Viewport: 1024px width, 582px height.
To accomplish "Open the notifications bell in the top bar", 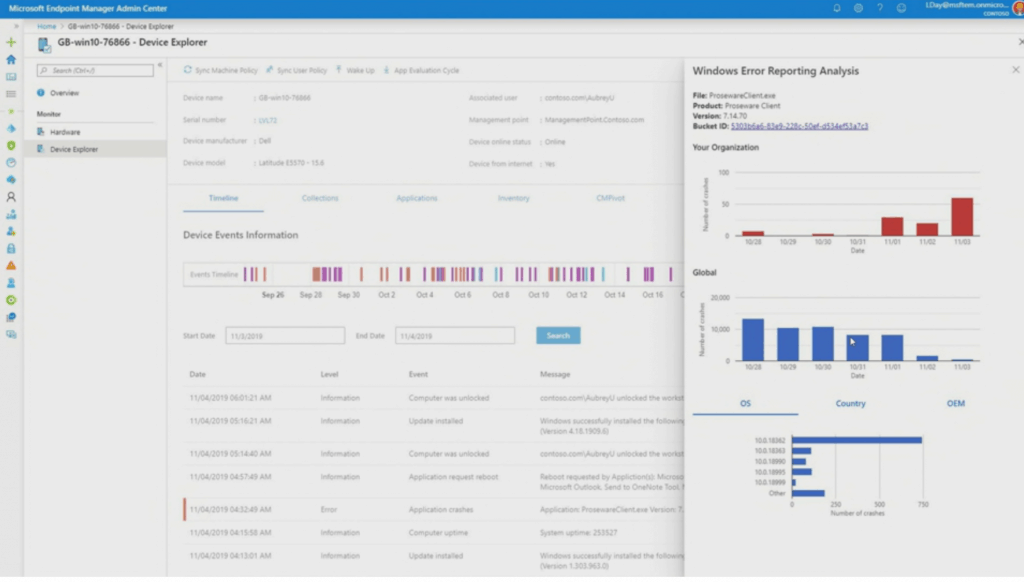I will (x=837, y=8).
